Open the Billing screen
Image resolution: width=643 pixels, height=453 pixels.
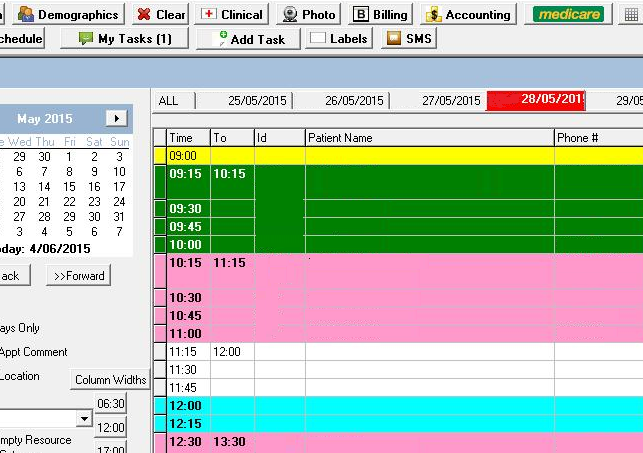point(381,14)
